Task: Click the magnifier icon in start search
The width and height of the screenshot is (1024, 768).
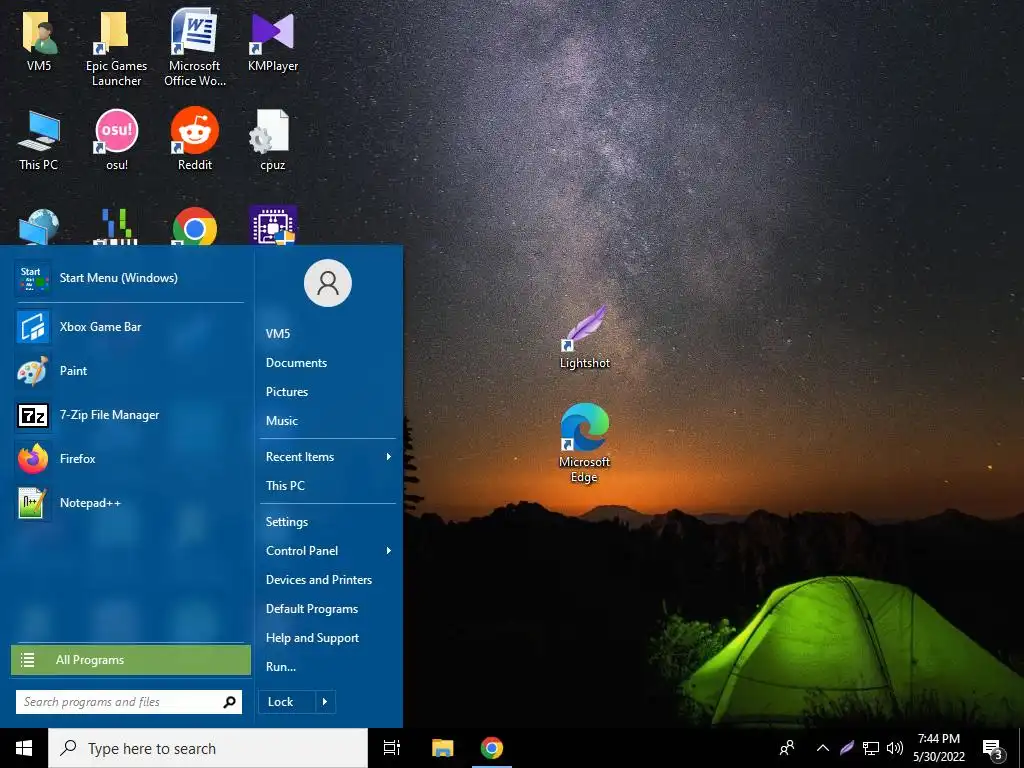Action: tap(229, 702)
